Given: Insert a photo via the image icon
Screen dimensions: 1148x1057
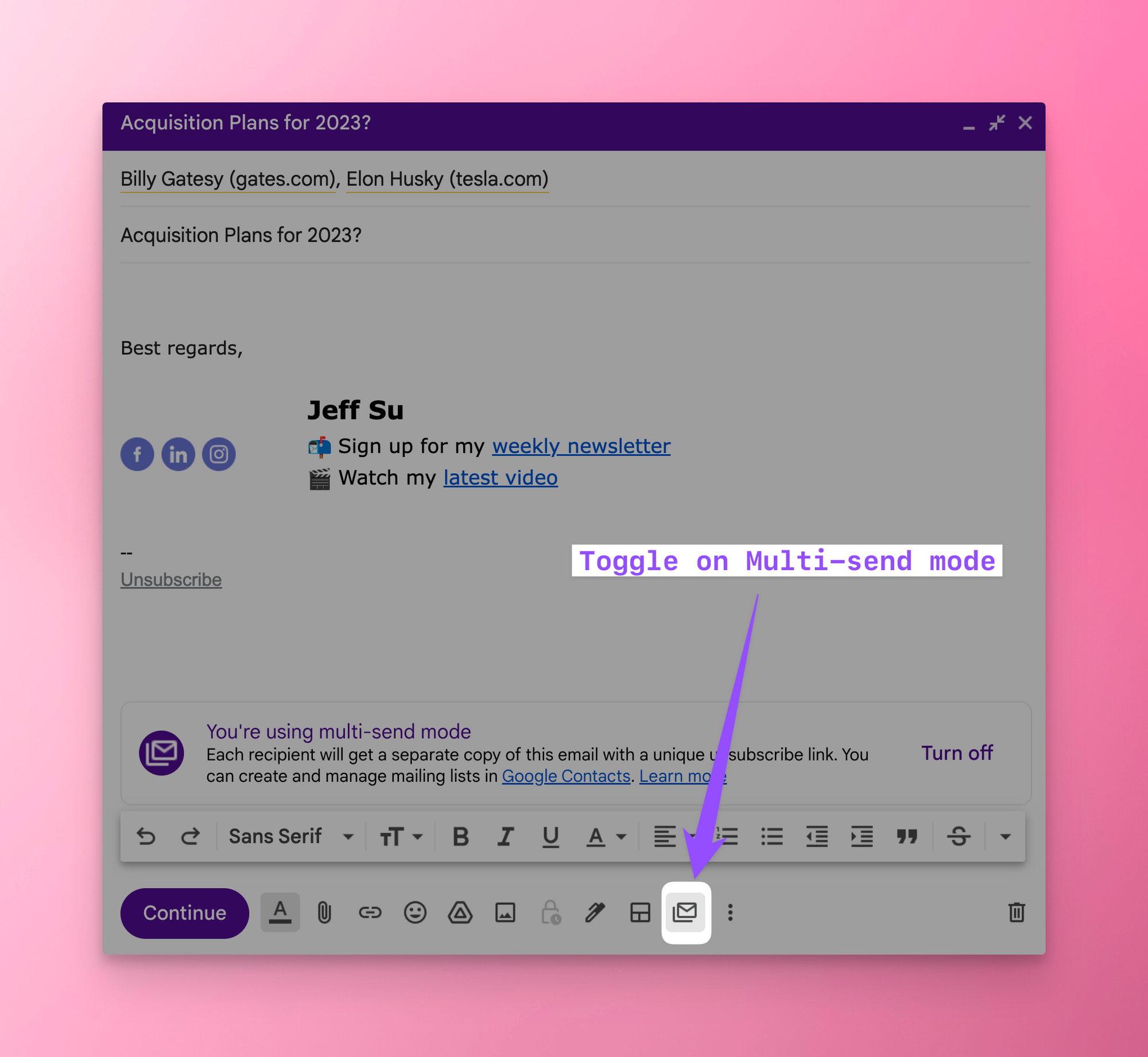Looking at the screenshot, I should point(505,912).
